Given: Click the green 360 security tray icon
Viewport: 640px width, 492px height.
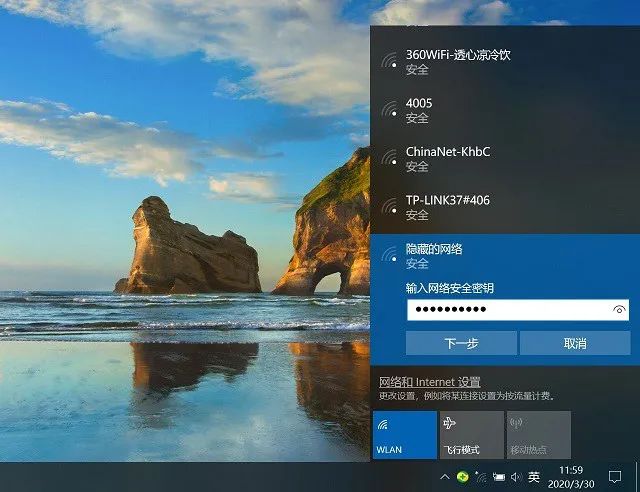Looking at the screenshot, I should (462, 477).
